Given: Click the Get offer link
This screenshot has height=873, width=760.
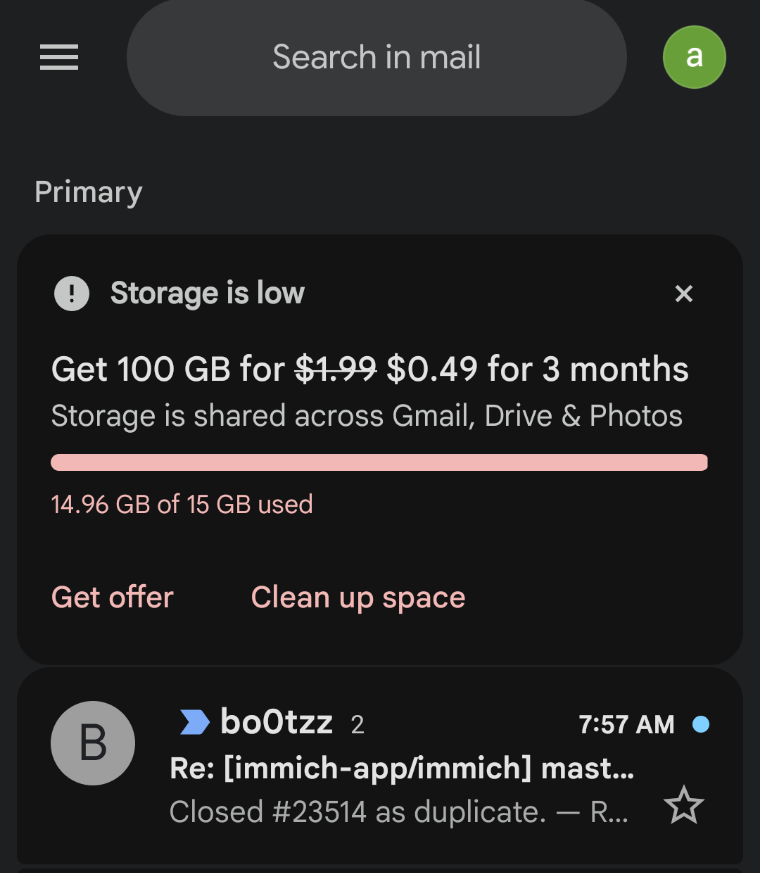Looking at the screenshot, I should point(112,597).
